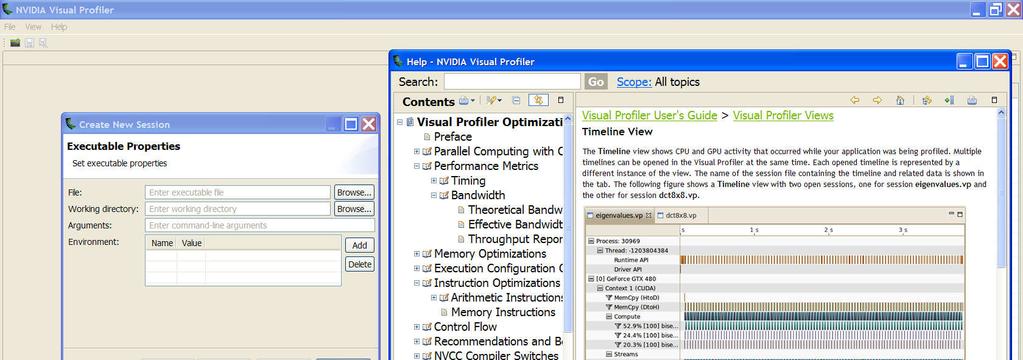Click the Scope link
The height and width of the screenshot is (360, 1023).
pos(634,82)
